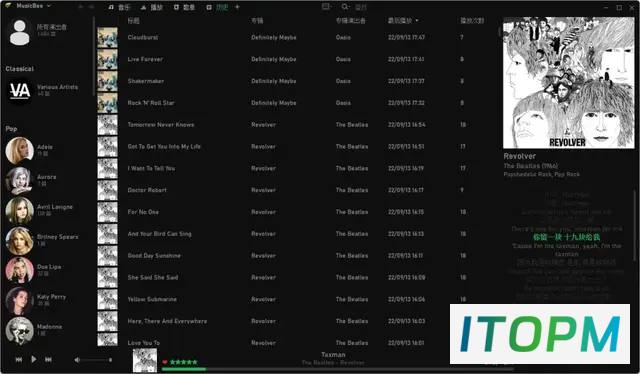This screenshot has height=374, width=640.
Task: Seek in the green playback progress bar
Action: coord(337,369)
